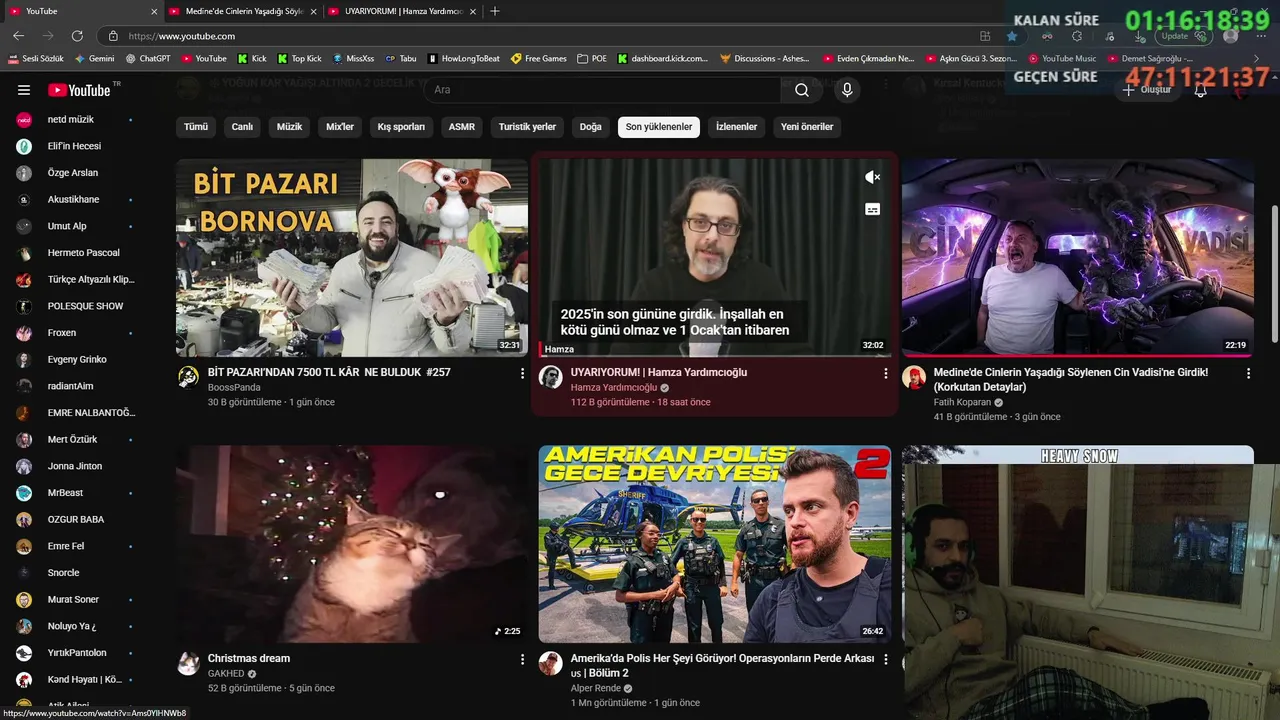Click the search magnifier button
Image resolution: width=1280 pixels, height=720 pixels.
[802, 90]
